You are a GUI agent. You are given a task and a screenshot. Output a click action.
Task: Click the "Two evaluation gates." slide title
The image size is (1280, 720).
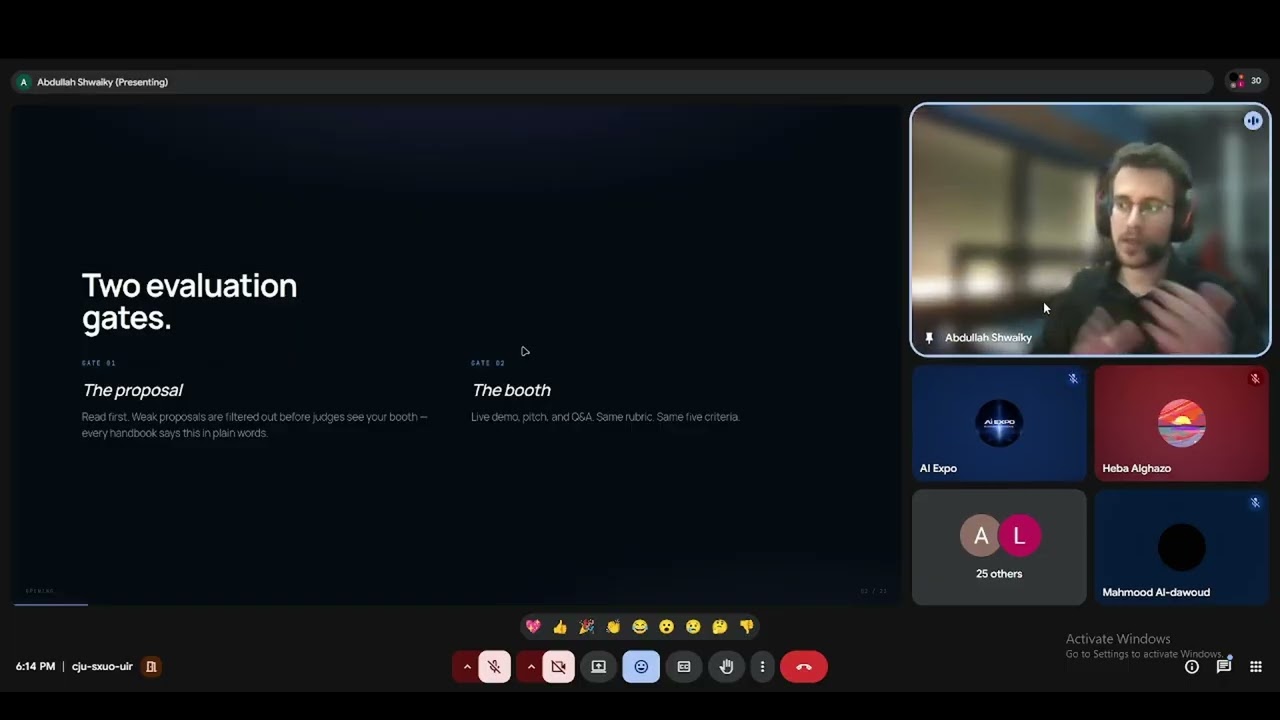pos(189,301)
